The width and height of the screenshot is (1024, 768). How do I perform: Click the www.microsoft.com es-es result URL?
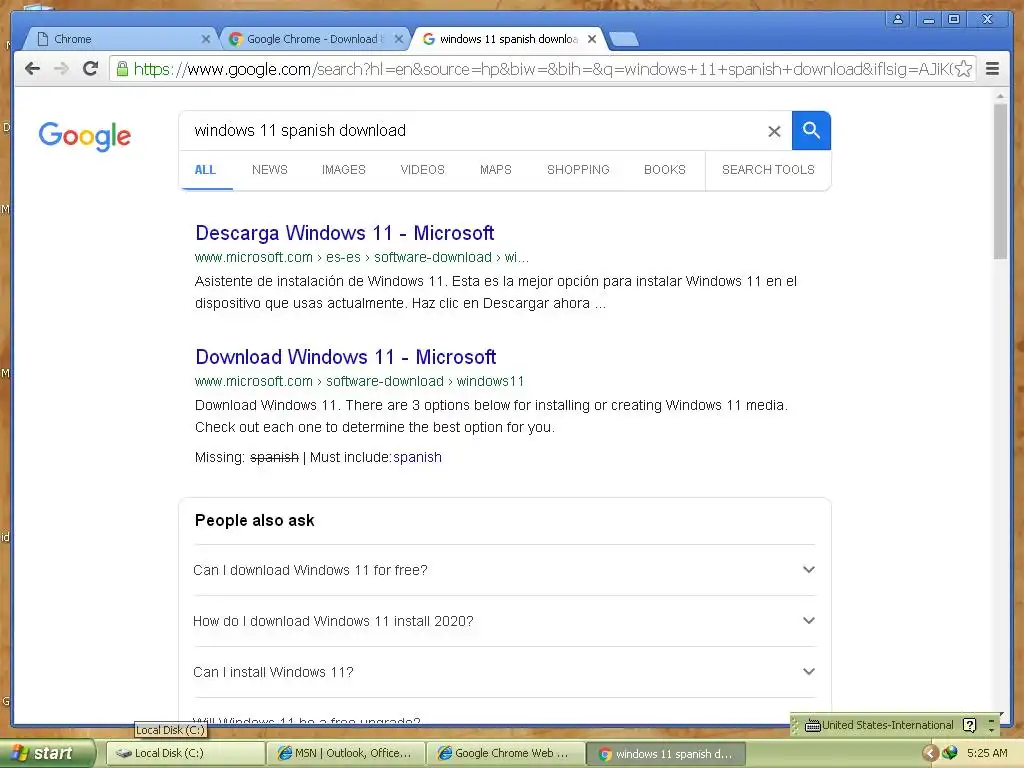pos(362,257)
